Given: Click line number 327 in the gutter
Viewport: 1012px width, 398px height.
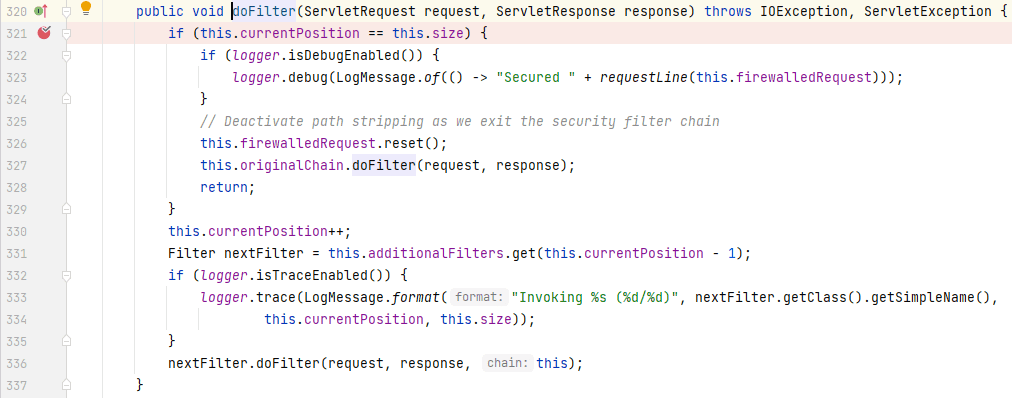Looking at the screenshot, I should click(15, 165).
